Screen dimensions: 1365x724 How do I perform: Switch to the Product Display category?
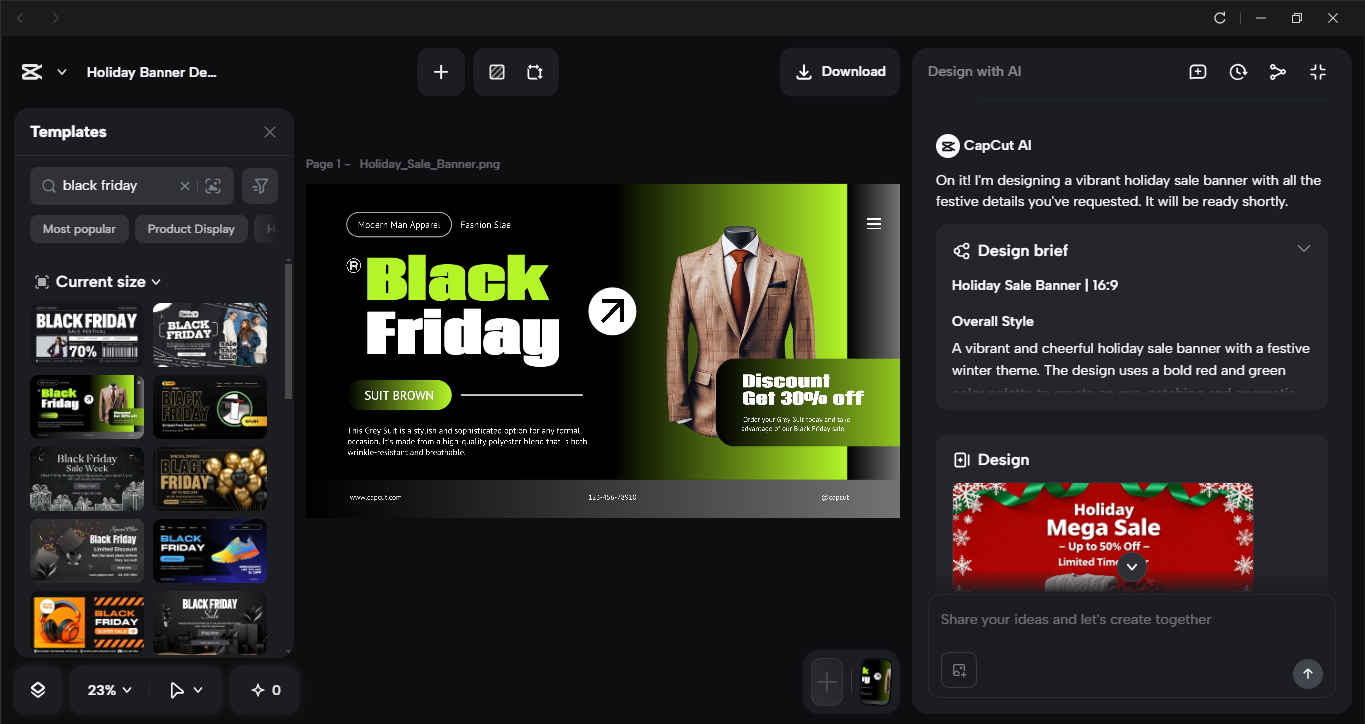[190, 229]
